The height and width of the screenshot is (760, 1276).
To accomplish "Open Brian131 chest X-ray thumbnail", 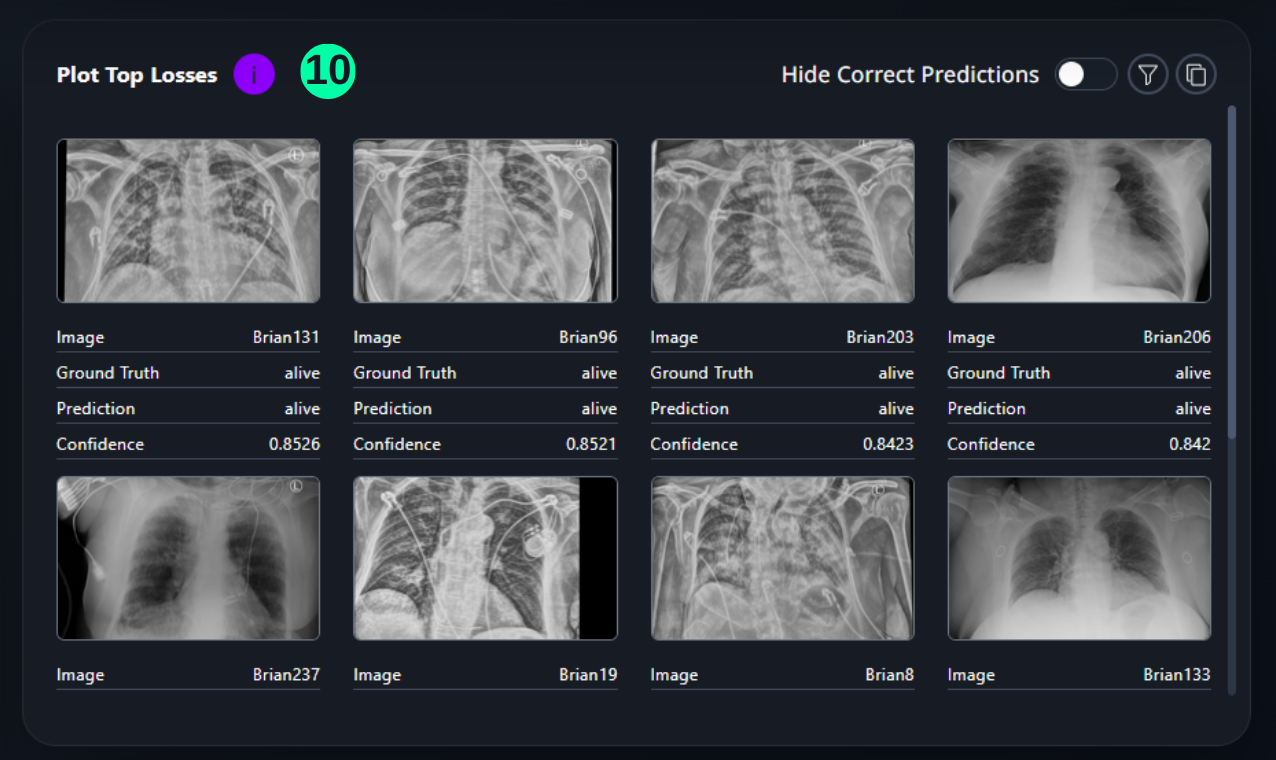I will [188, 221].
